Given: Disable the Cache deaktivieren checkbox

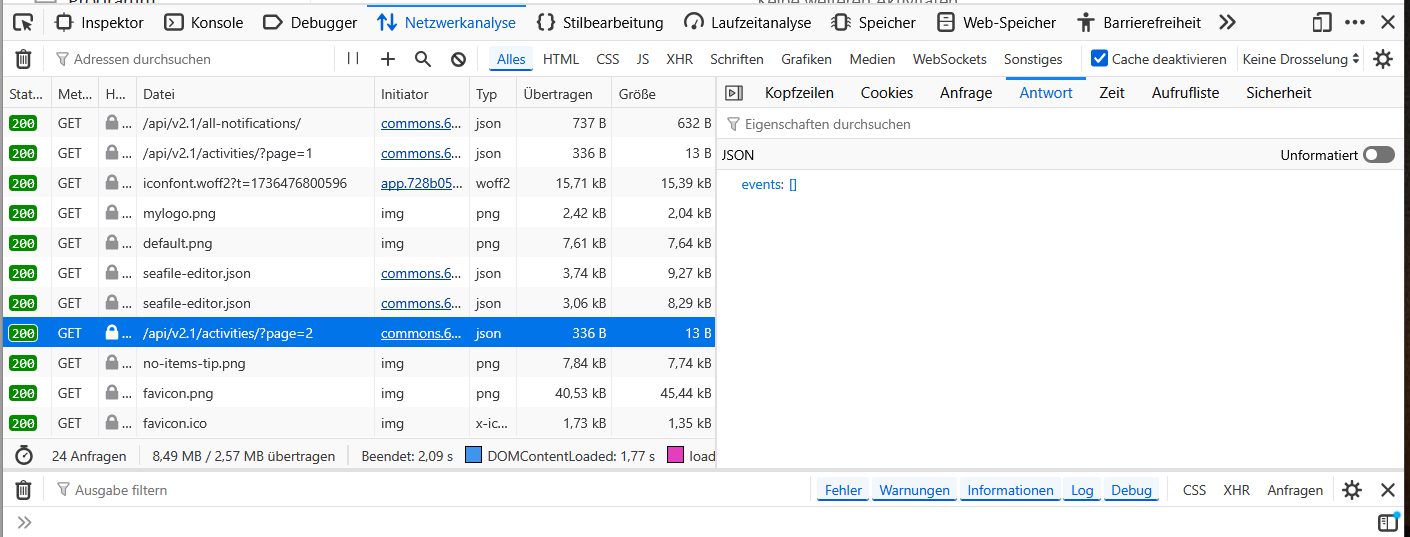Looking at the screenshot, I should point(1099,59).
